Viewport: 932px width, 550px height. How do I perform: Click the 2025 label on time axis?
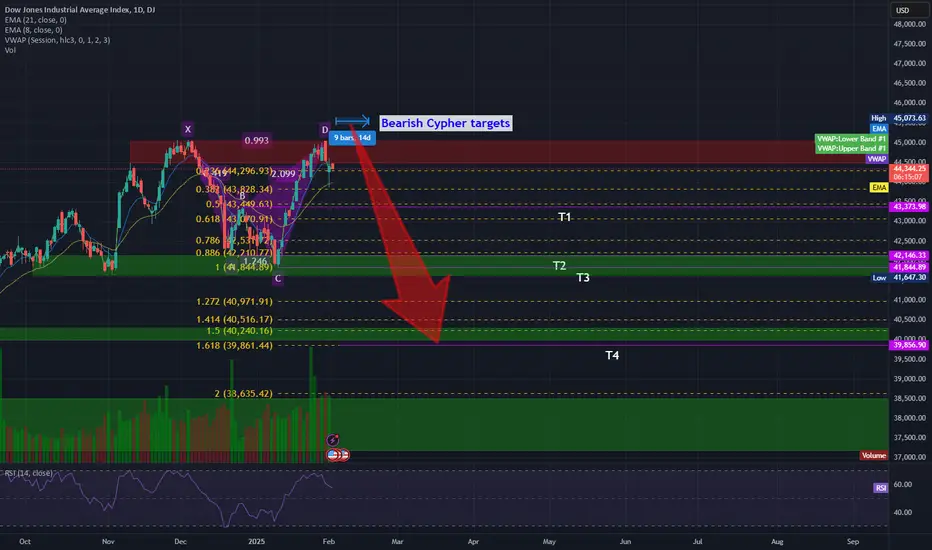coord(256,542)
